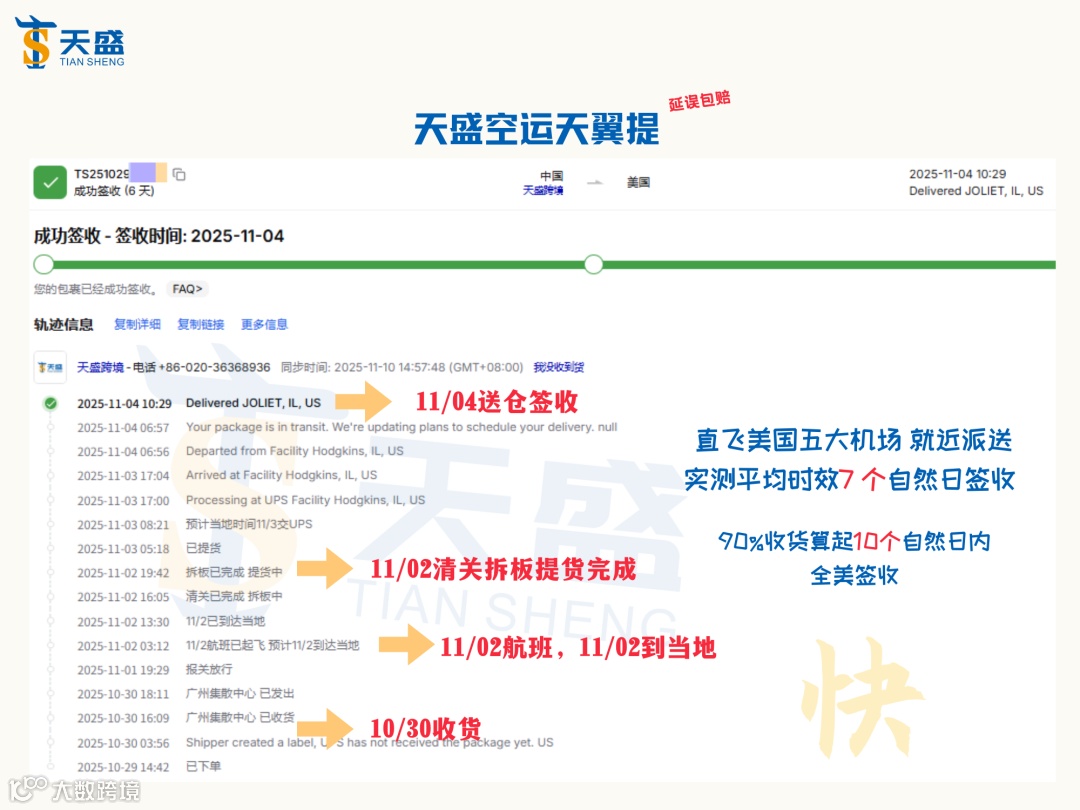Click 更多信息 link
Viewport: 1080px width, 810px height.
[x=264, y=324]
